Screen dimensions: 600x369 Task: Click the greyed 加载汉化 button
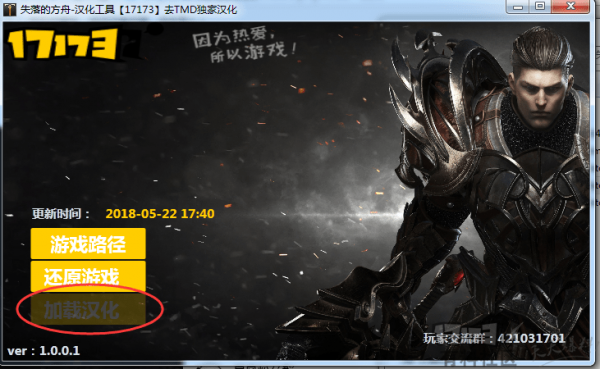88,309
